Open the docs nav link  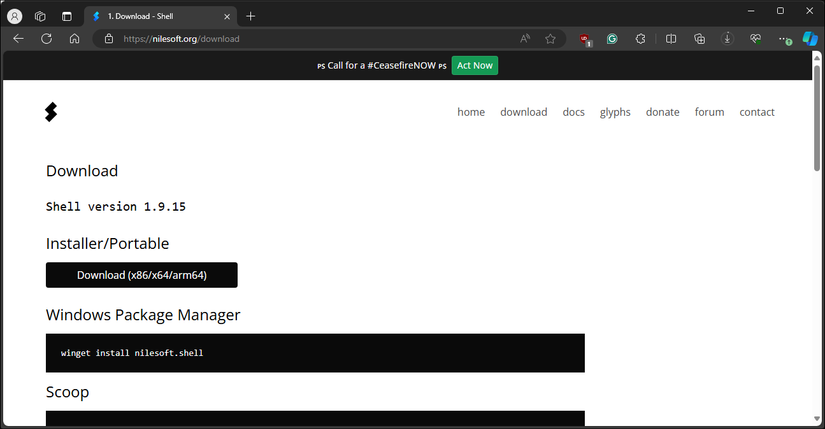click(574, 112)
